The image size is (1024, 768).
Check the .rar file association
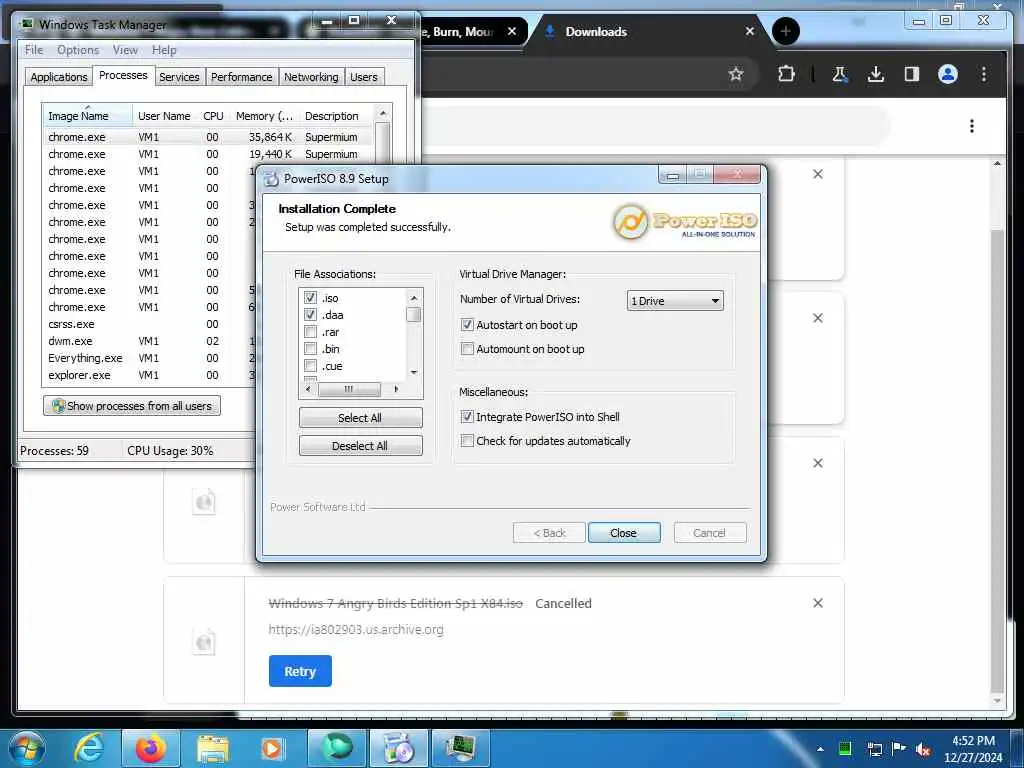pos(310,332)
